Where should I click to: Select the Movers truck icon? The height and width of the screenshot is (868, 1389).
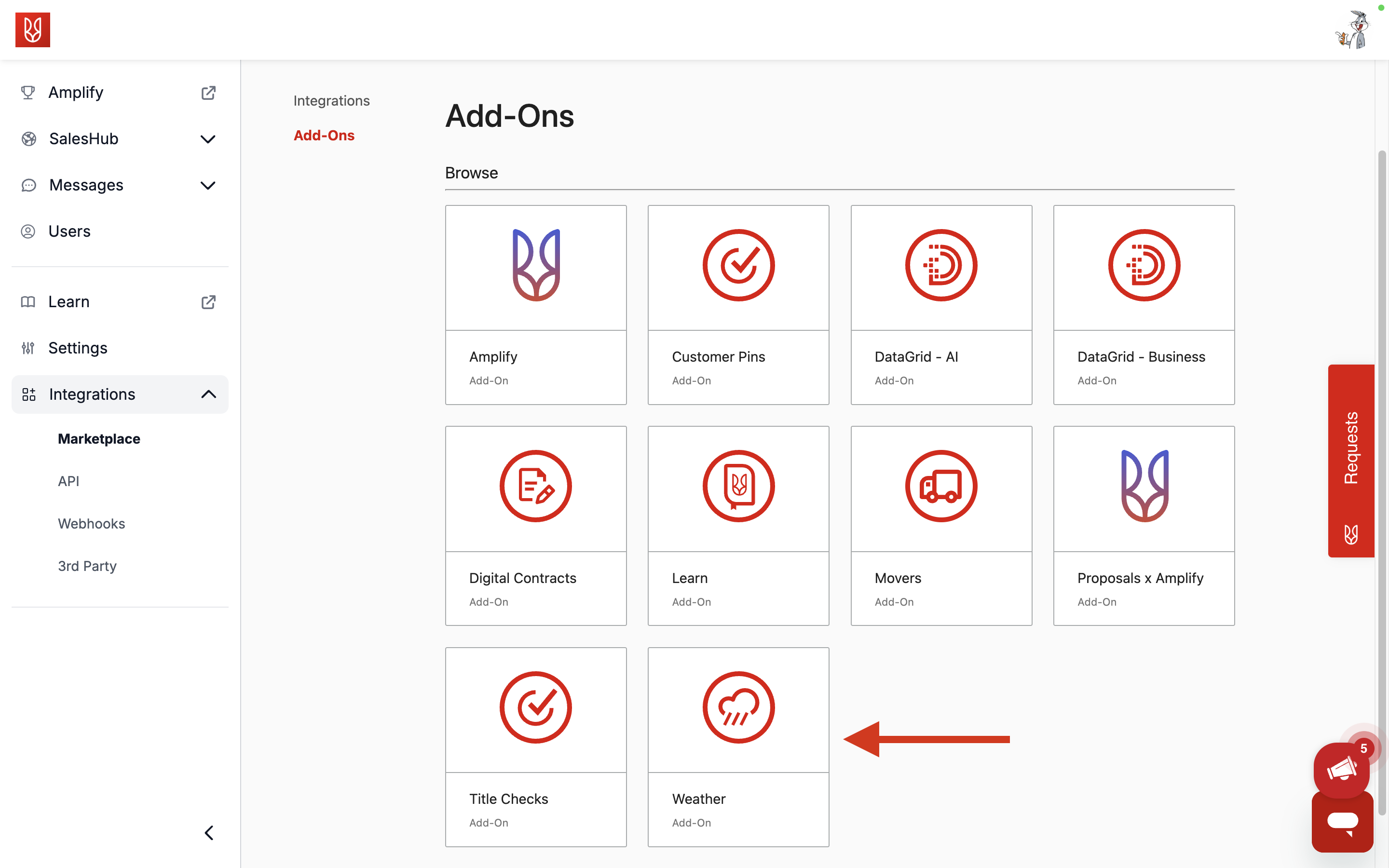click(x=941, y=486)
